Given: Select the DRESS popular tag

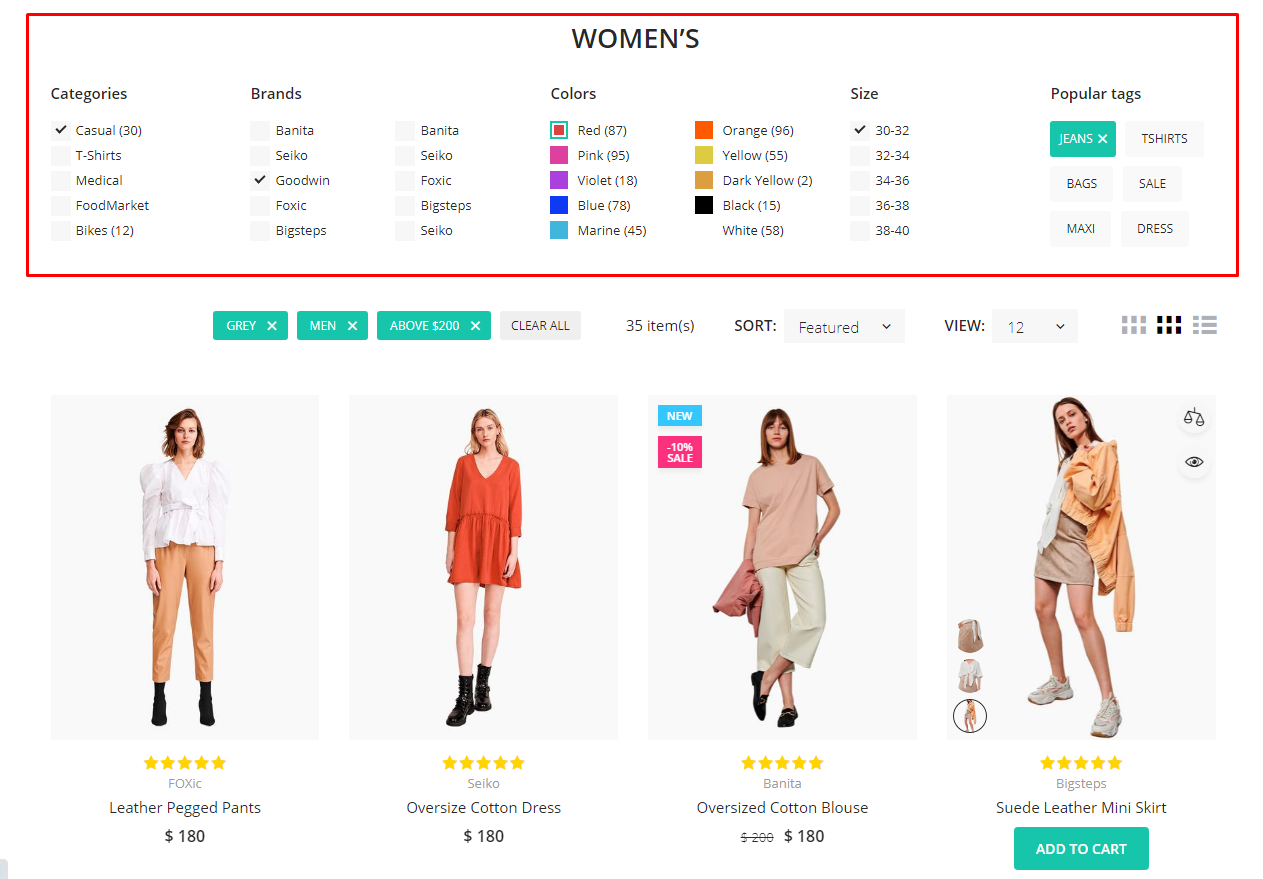Looking at the screenshot, I should [x=1154, y=229].
